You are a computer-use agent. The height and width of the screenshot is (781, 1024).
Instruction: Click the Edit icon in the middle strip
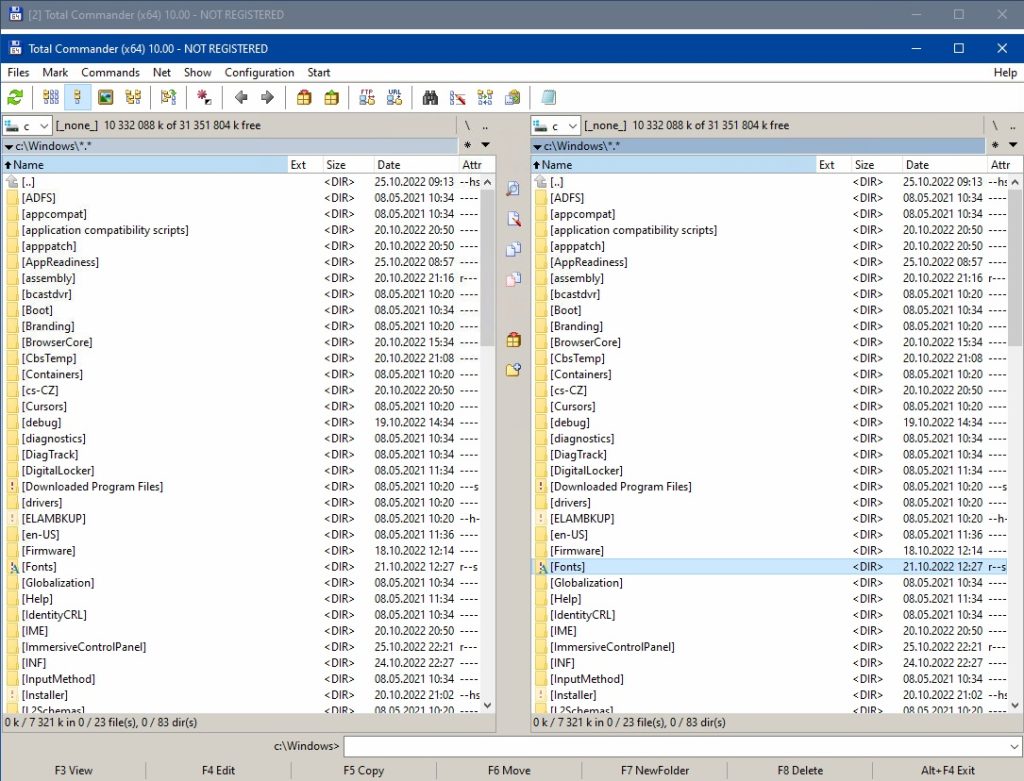(513, 219)
